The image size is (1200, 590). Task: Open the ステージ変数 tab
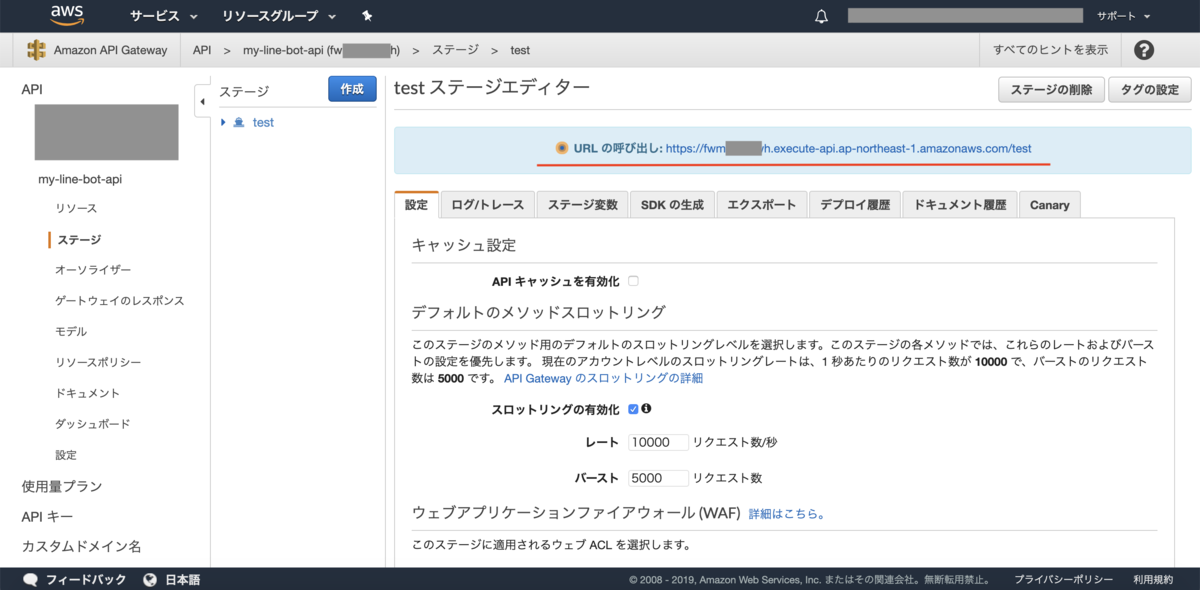point(583,204)
